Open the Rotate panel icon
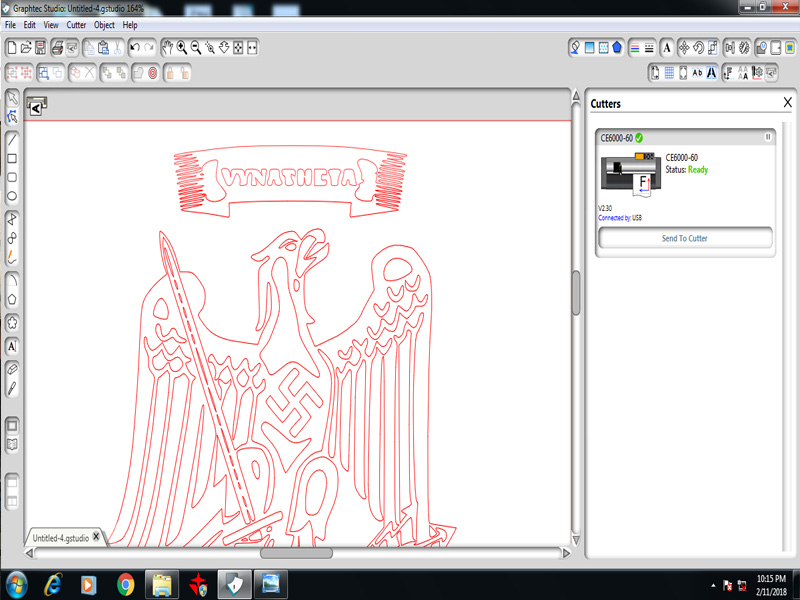 [x=698, y=48]
